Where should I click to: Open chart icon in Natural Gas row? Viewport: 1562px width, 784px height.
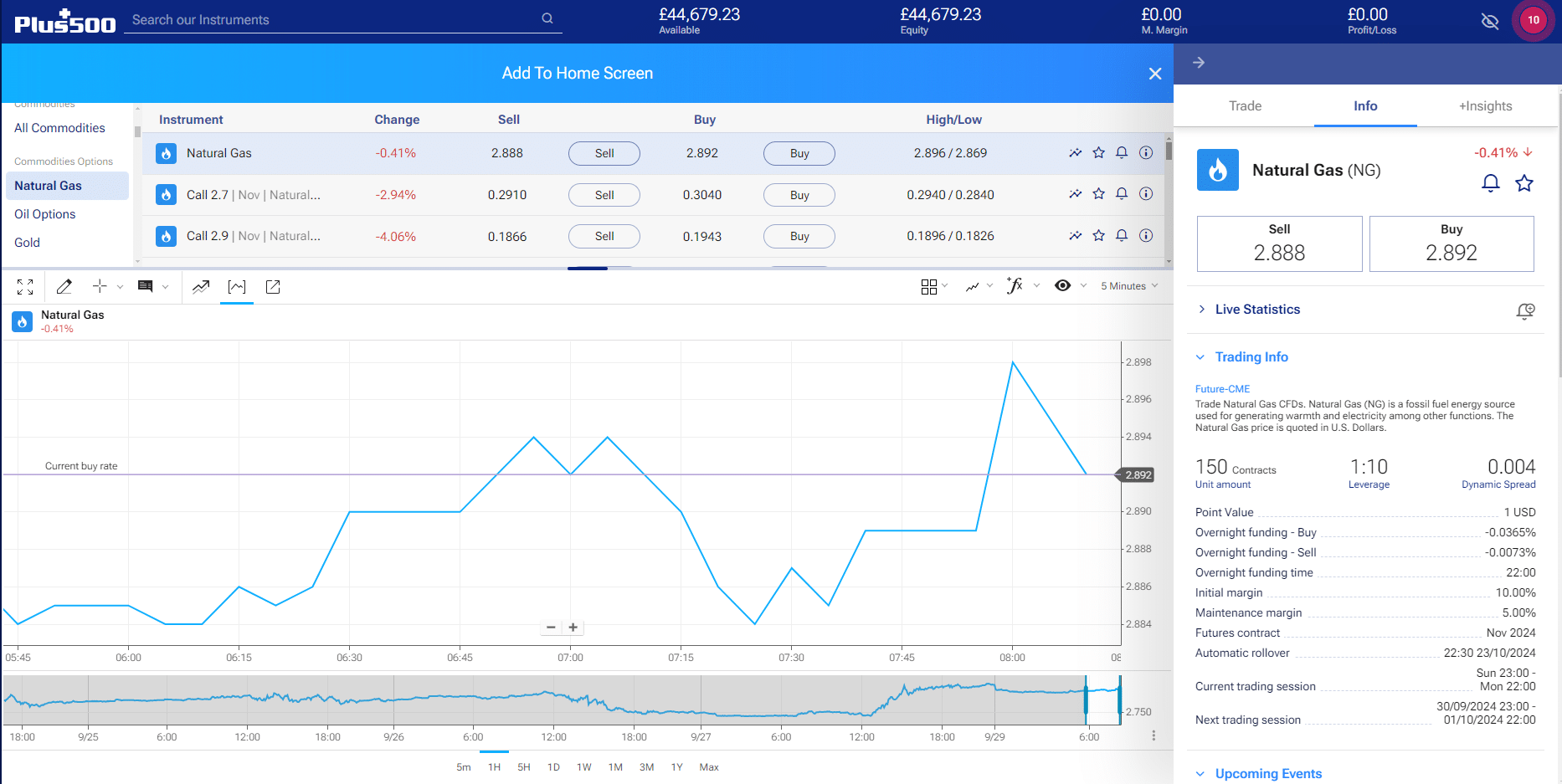(x=1076, y=153)
